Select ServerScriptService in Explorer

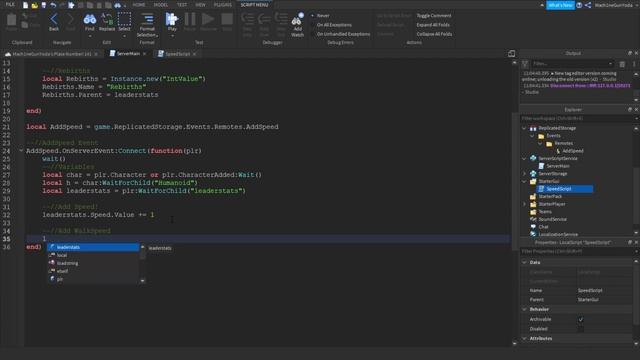click(x=558, y=158)
